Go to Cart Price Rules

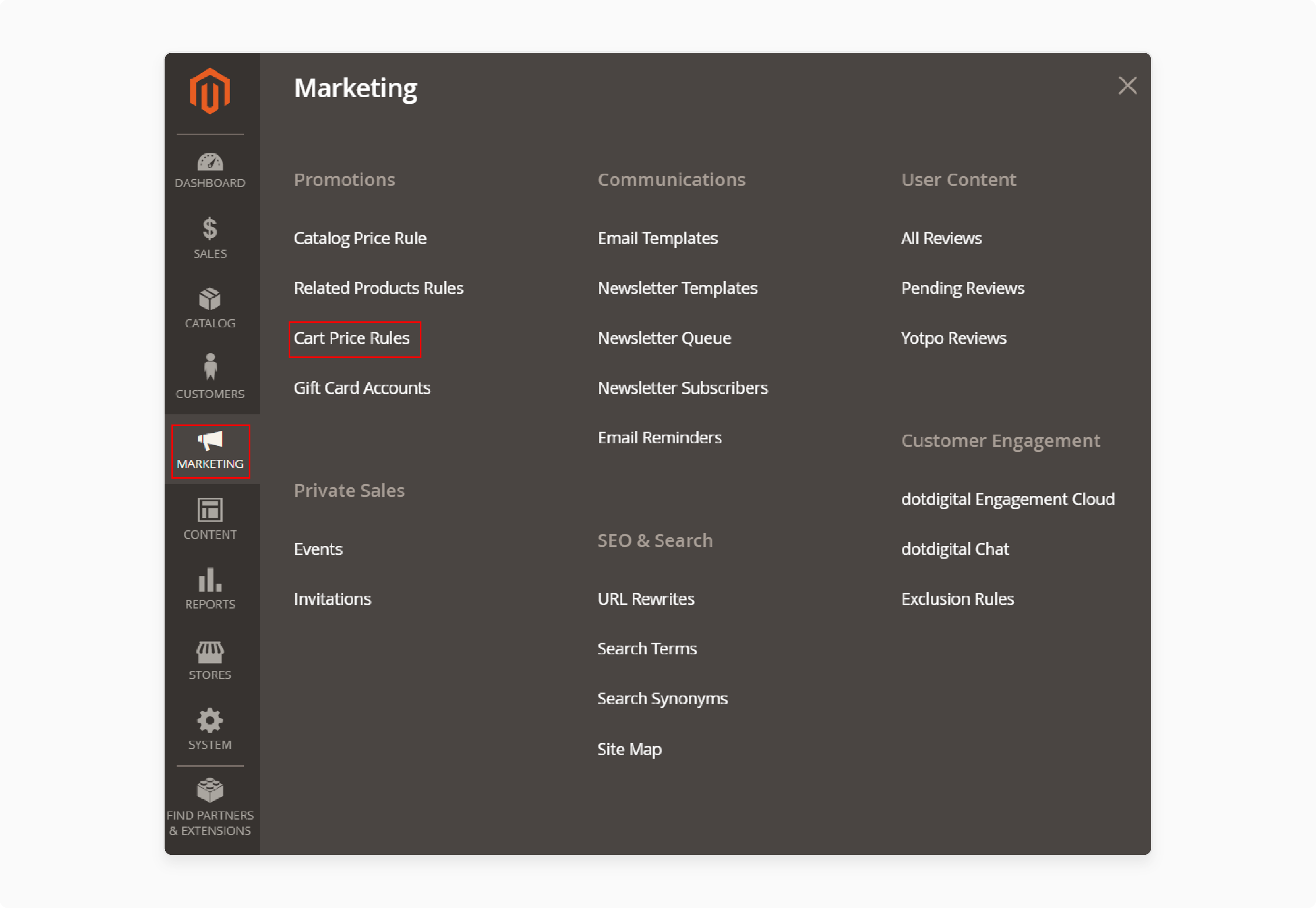tap(352, 338)
